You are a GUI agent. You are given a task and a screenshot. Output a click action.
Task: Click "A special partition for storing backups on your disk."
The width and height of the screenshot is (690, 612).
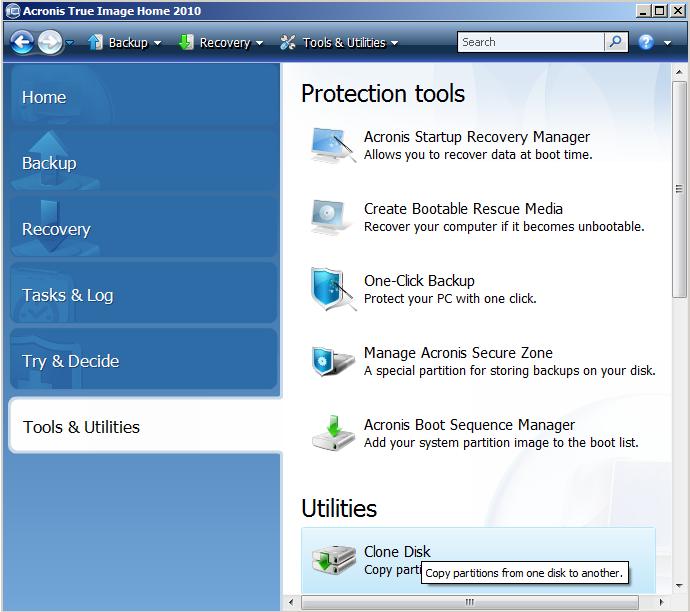(x=510, y=371)
